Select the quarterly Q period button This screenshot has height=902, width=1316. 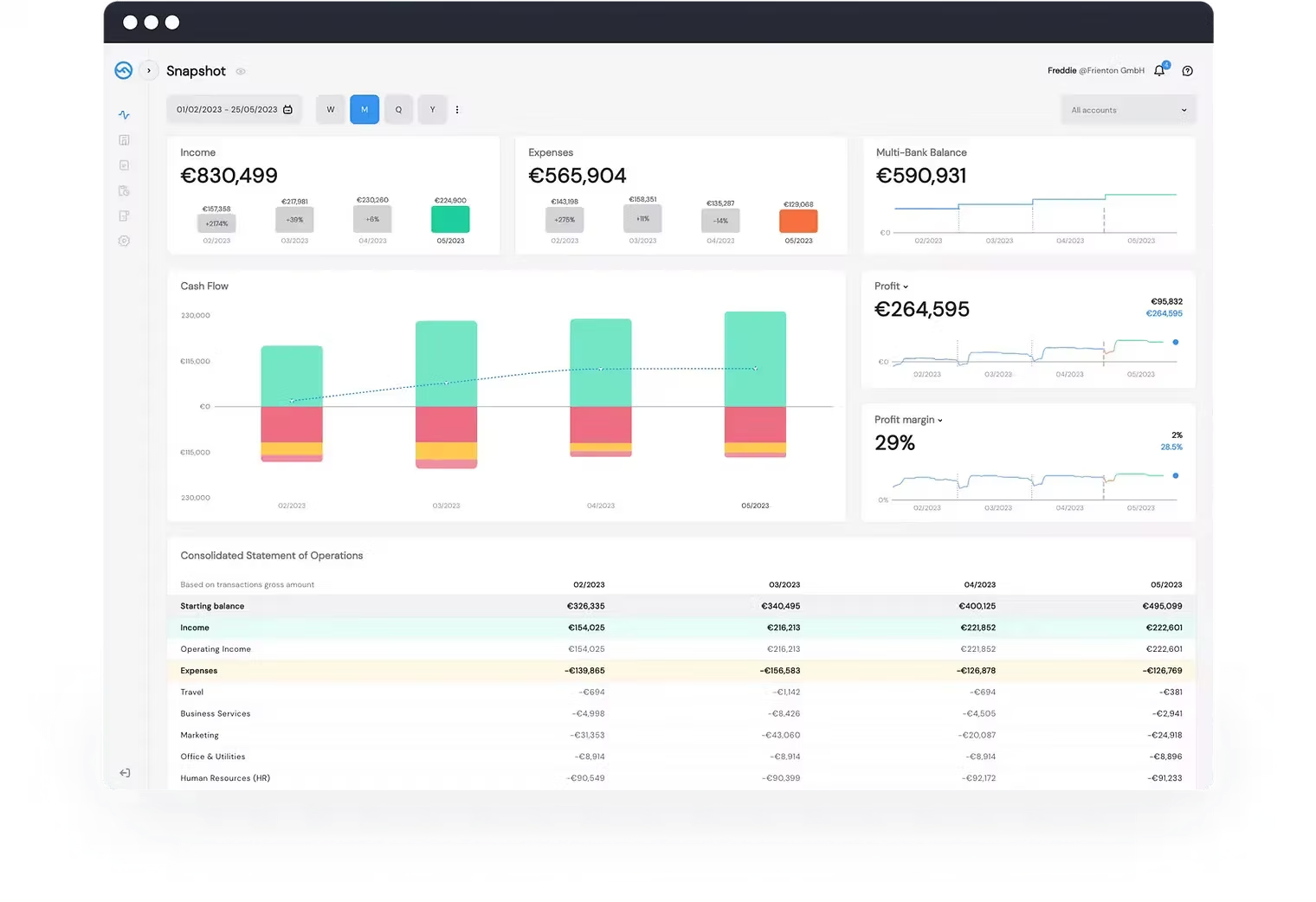pos(398,110)
